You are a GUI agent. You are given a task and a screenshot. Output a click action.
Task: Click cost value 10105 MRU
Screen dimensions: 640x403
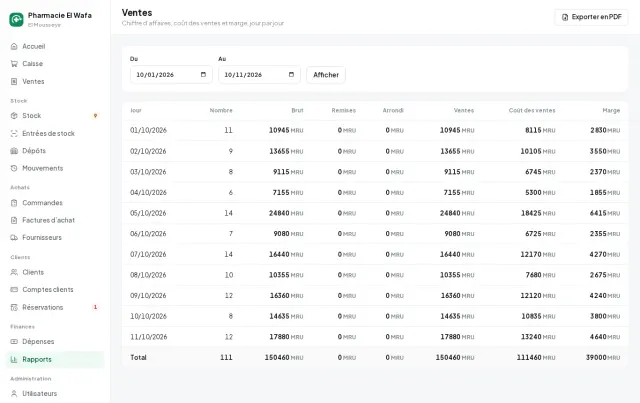point(538,151)
